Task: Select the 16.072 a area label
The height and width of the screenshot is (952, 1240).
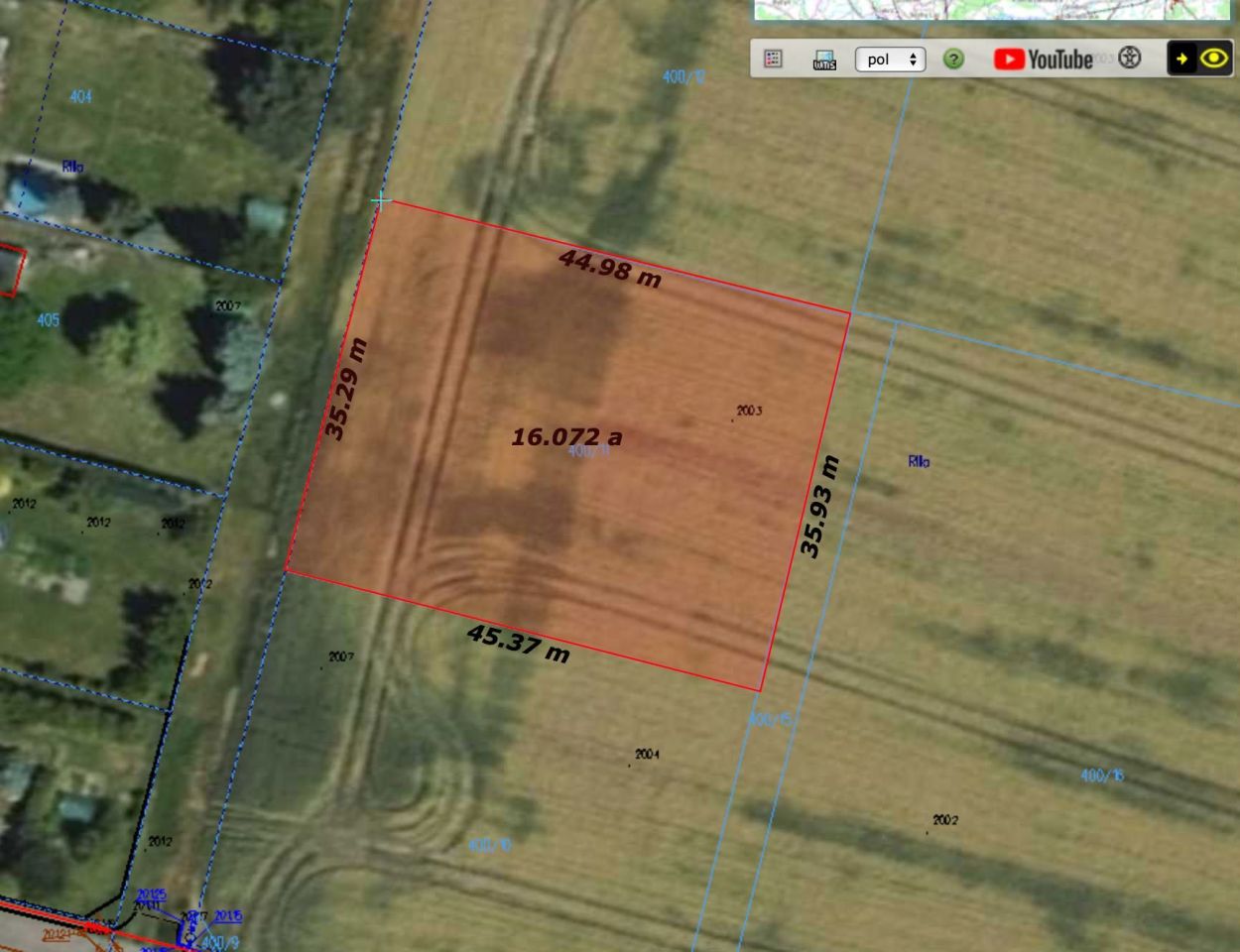Action: [x=566, y=436]
